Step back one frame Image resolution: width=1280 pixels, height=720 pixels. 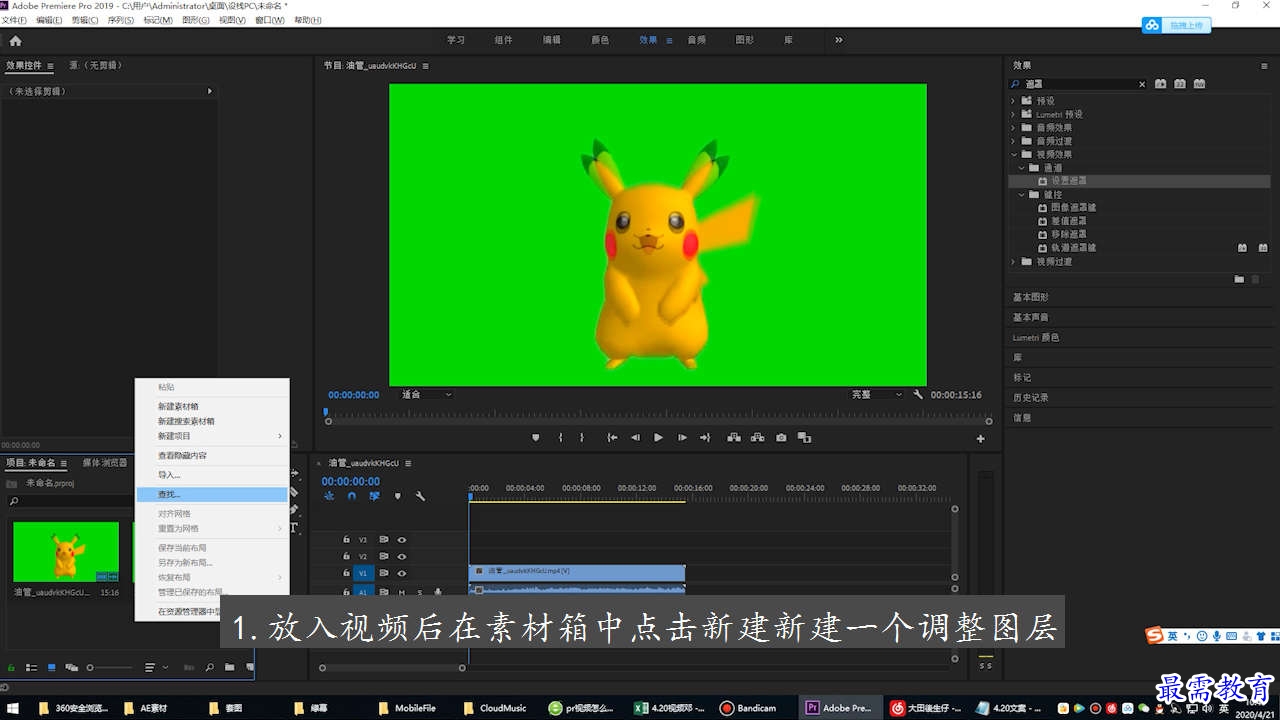pos(635,438)
